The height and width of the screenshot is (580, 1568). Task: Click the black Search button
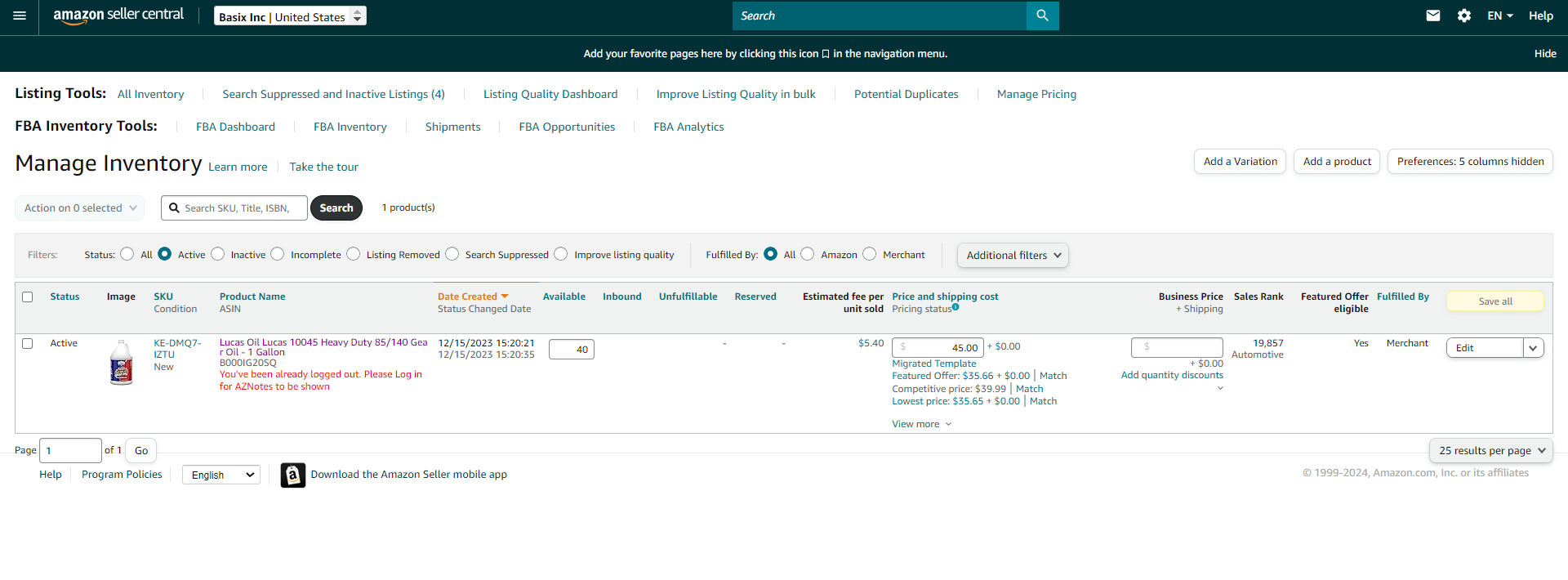coord(336,208)
